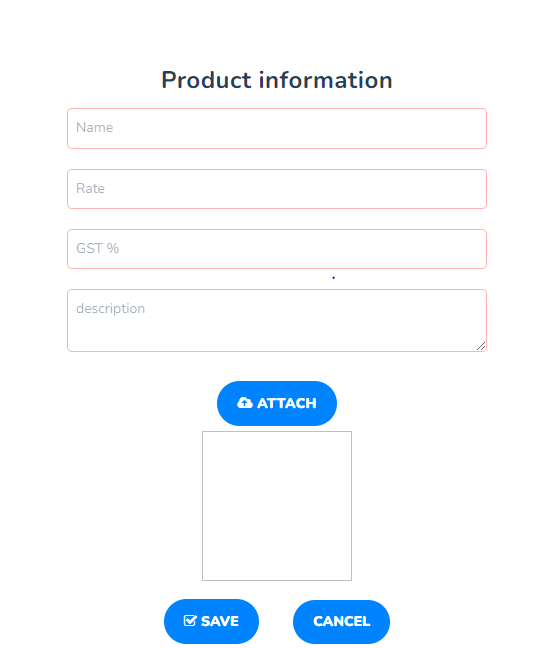Click into the GST % field
555x648 pixels.
pyautogui.click(x=277, y=249)
